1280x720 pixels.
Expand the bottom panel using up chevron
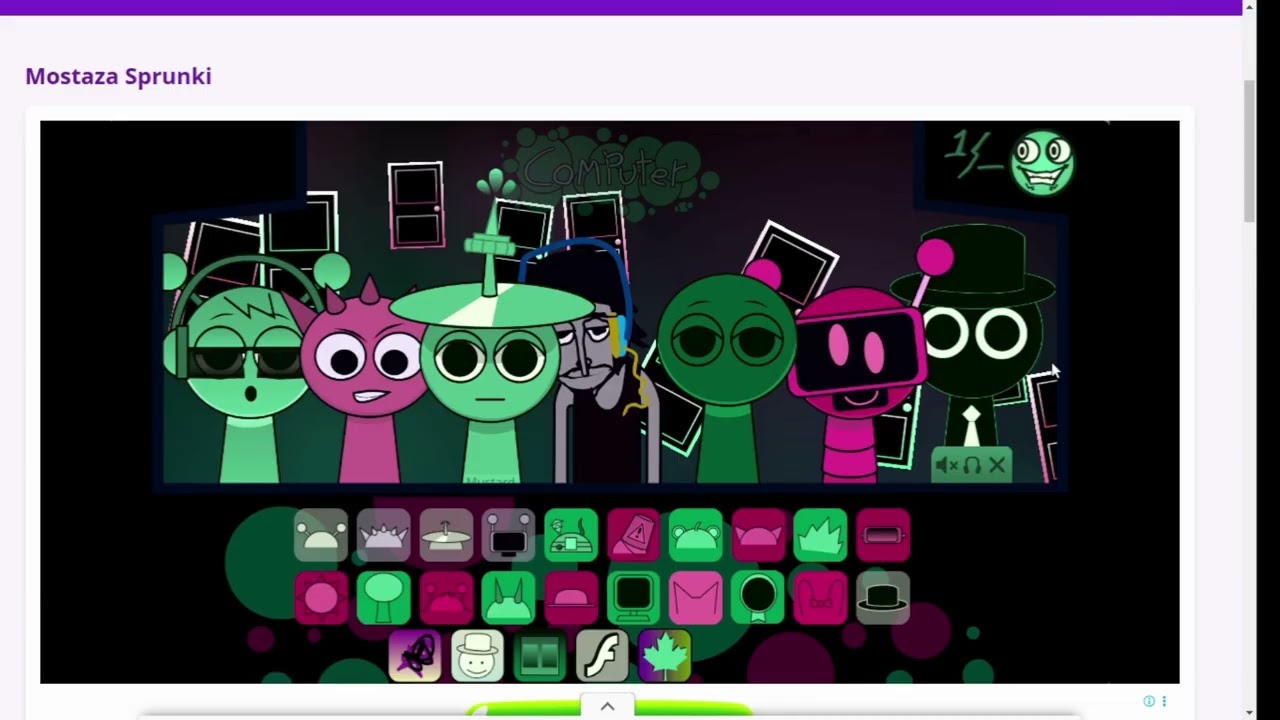tap(607, 706)
